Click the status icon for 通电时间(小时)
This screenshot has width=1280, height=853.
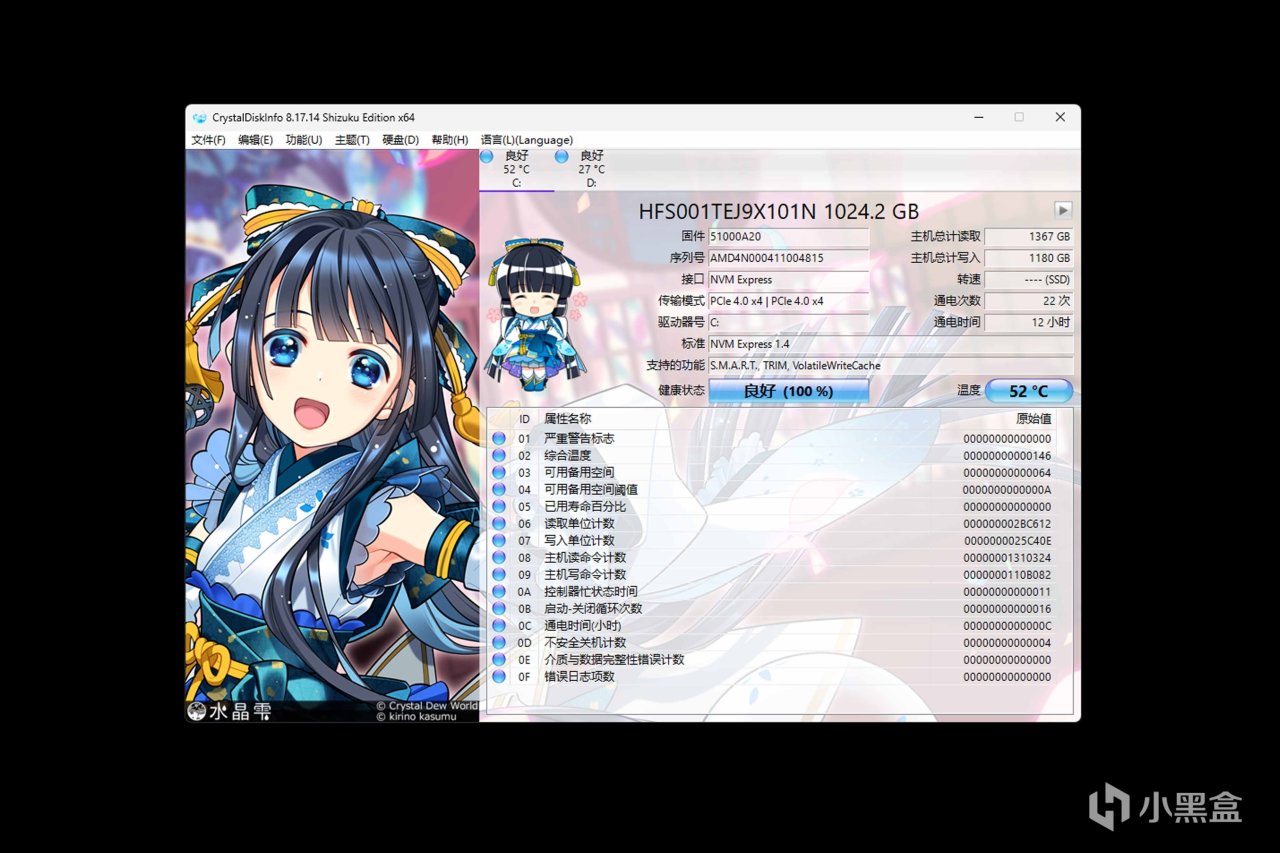pos(499,625)
